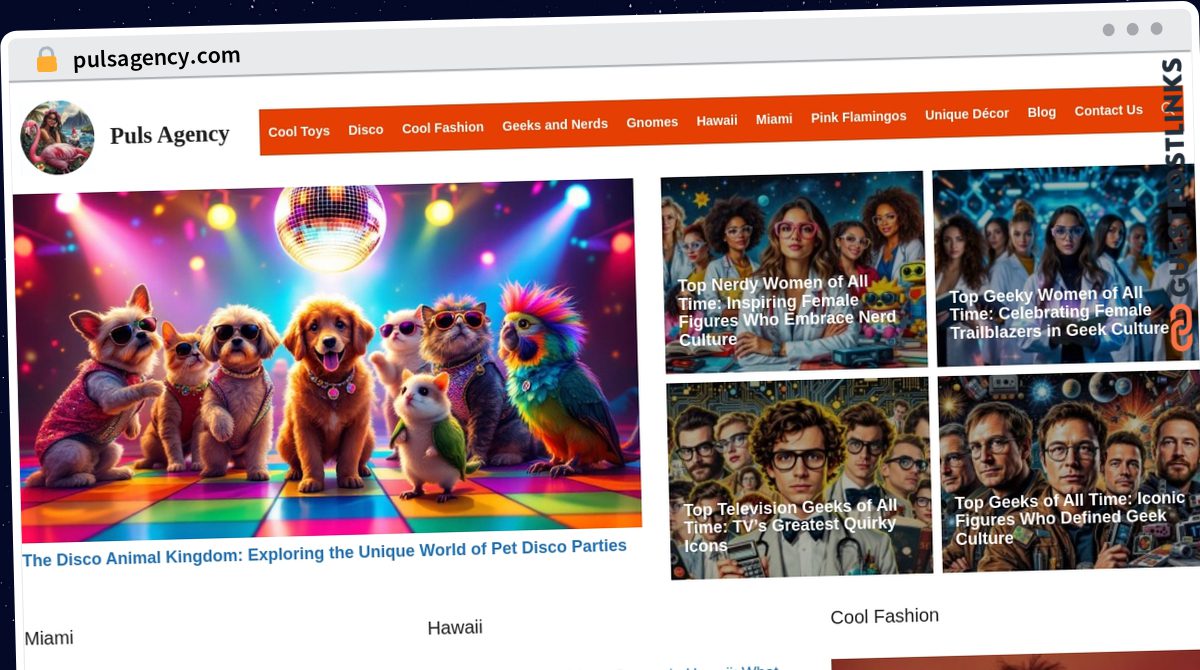Open the search icon in navigation bar
This screenshot has height=670, width=1200.
click(x=1166, y=109)
